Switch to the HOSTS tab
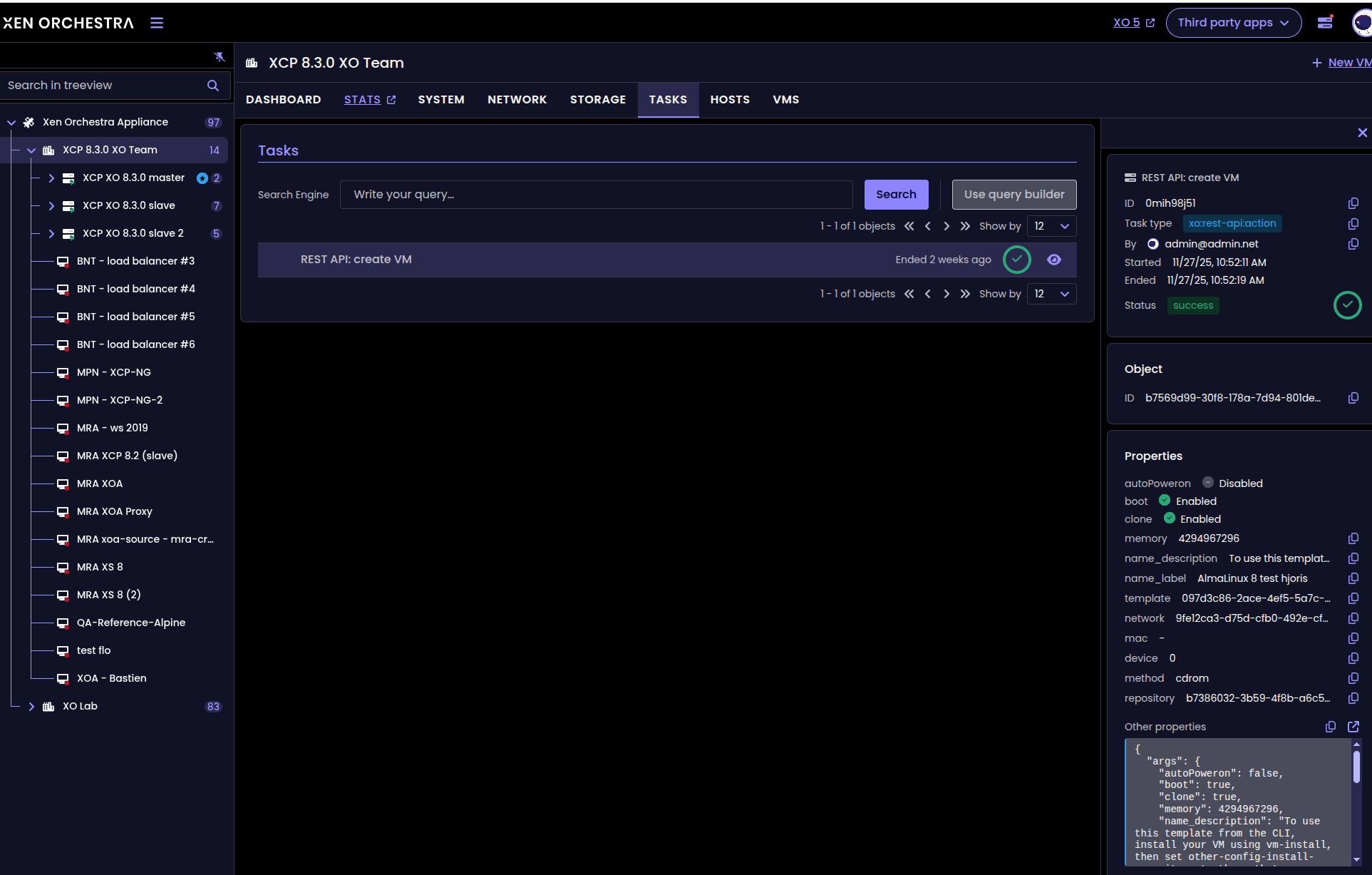Screen dimensions: 1372x875 pos(730,100)
